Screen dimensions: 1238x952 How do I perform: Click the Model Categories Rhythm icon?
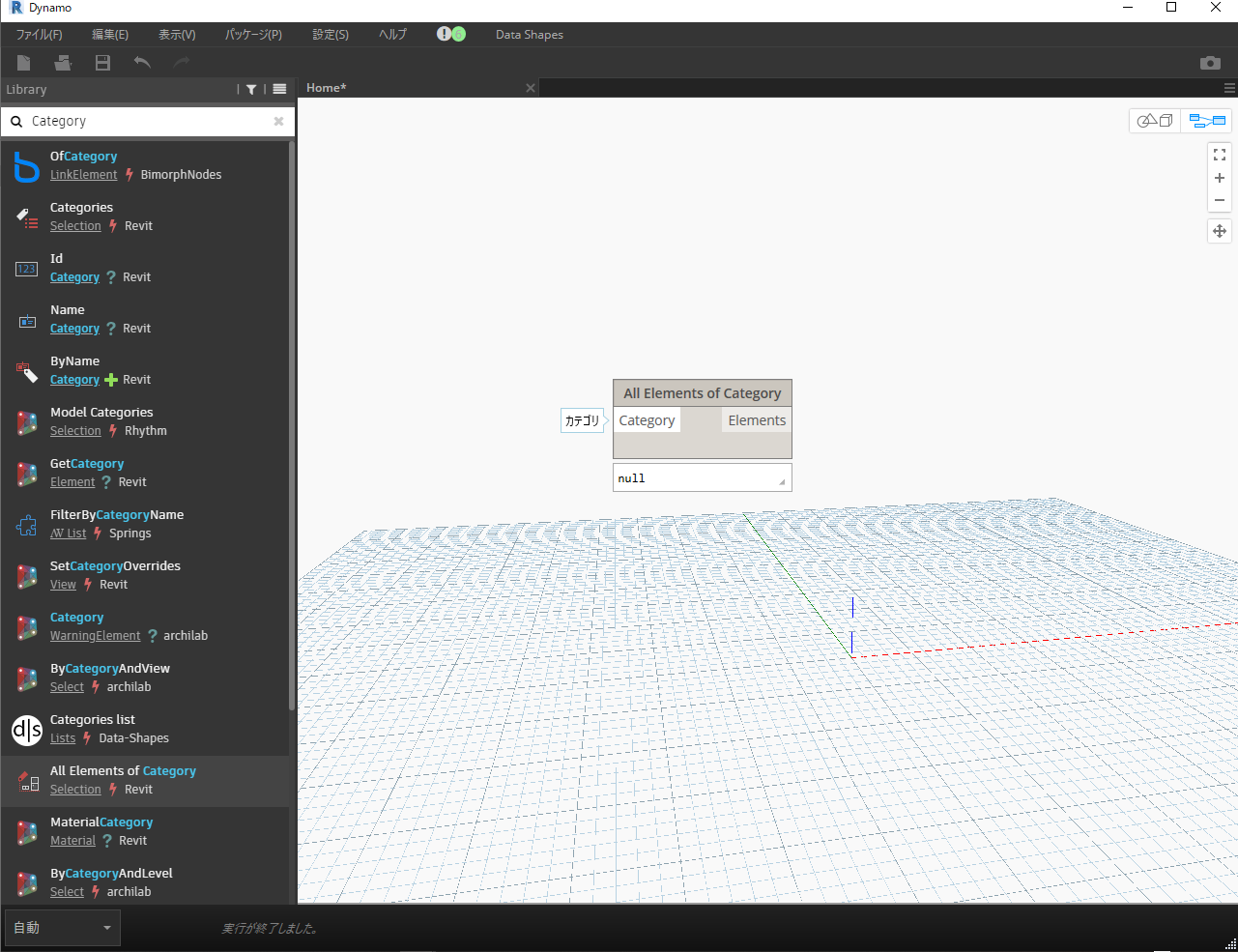27,422
